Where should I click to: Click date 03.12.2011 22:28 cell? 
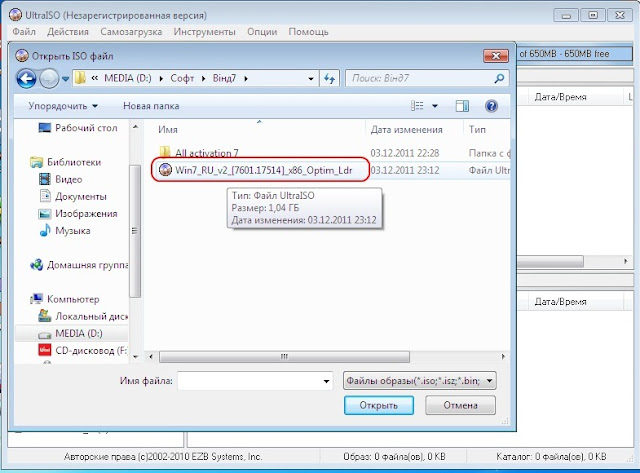405,153
